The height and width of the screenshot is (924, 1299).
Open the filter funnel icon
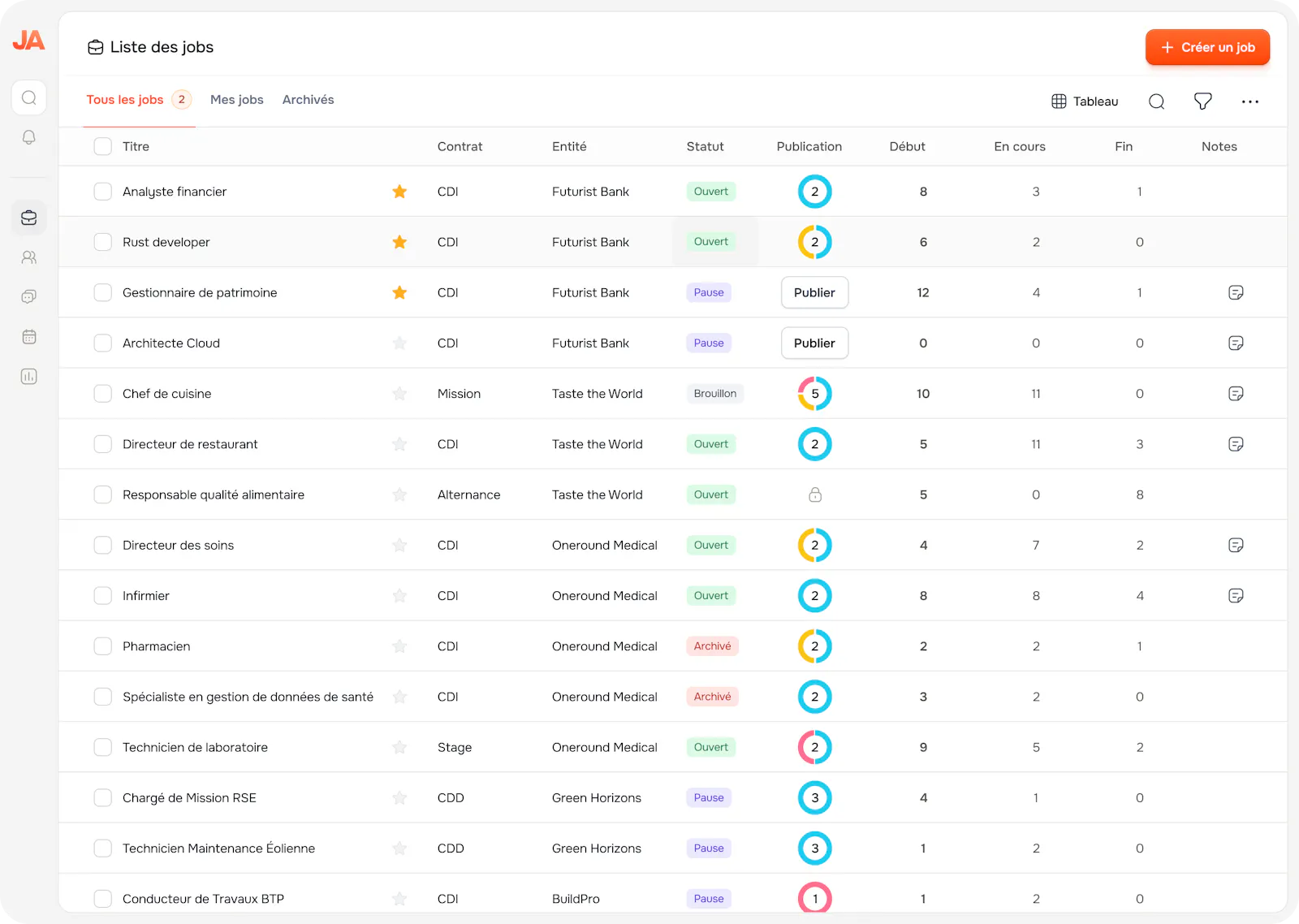click(1203, 101)
